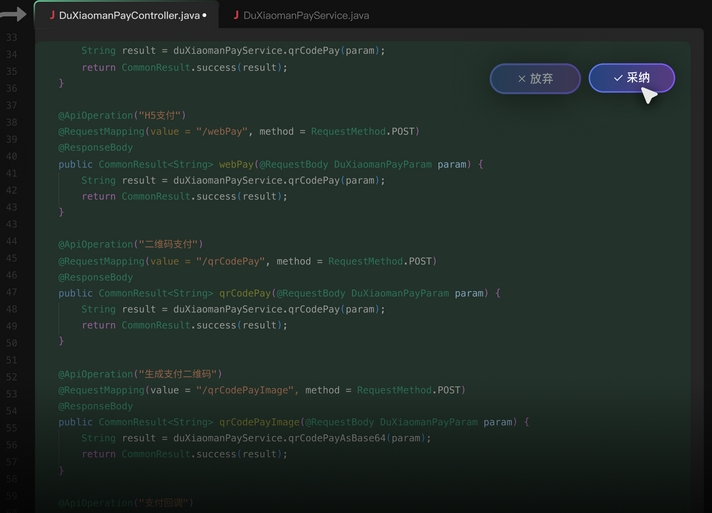The height and width of the screenshot is (513, 712).
Task: Click the @ApiOperation("生成支付二维码") annotation
Action: 140,374
